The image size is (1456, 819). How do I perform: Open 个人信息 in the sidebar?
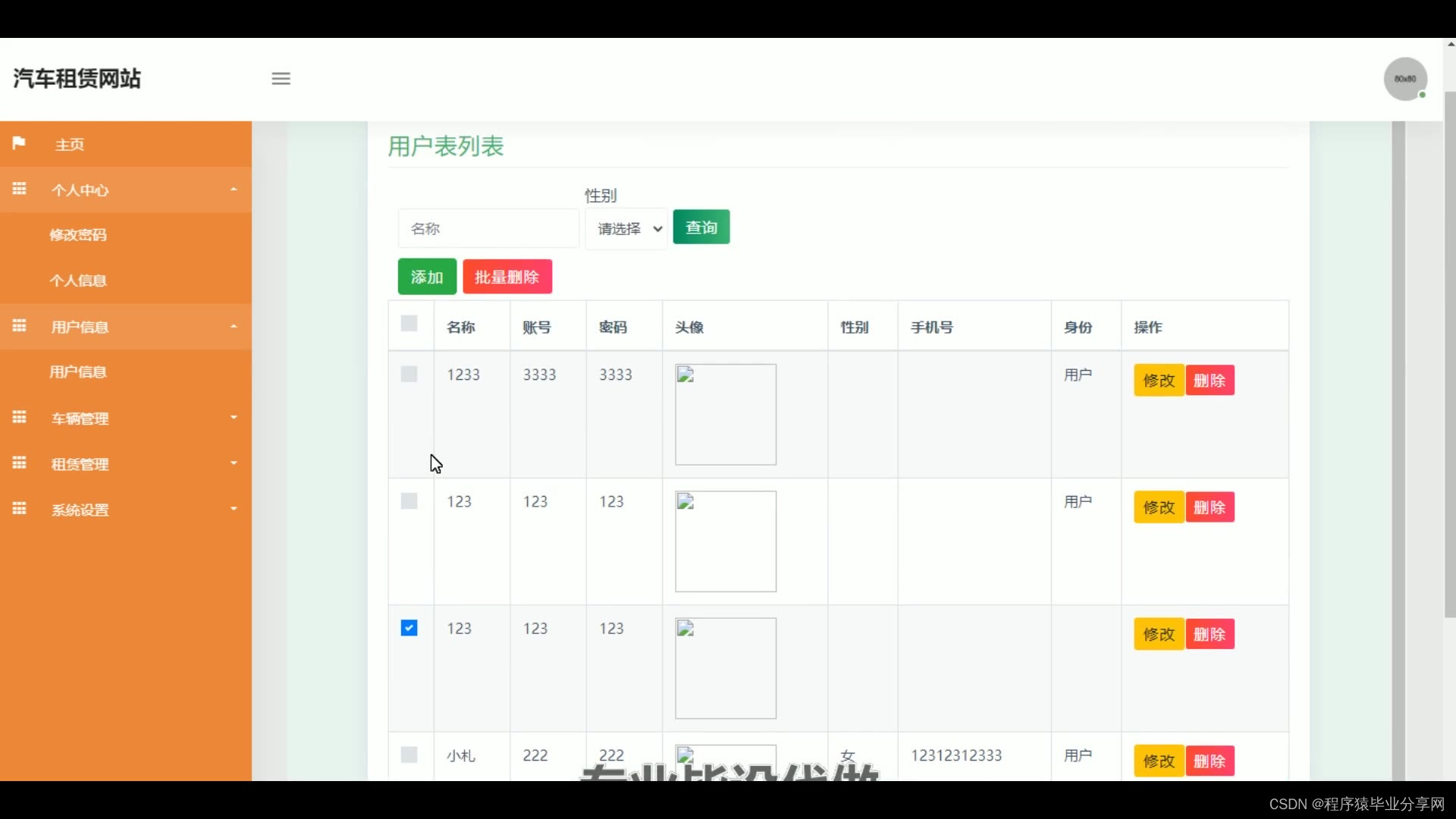pyautogui.click(x=78, y=281)
